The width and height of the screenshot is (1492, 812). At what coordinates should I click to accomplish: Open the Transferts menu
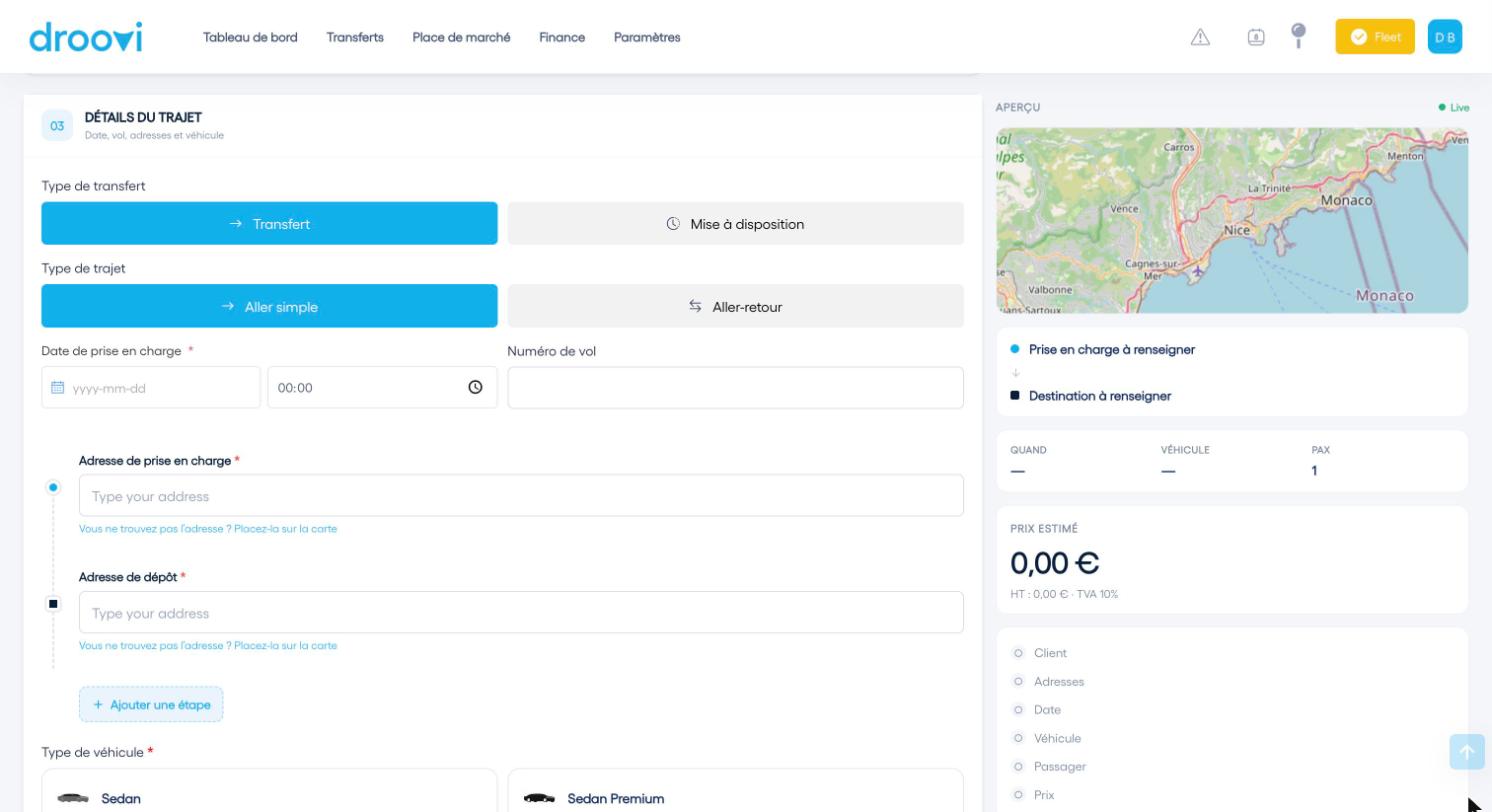(355, 37)
